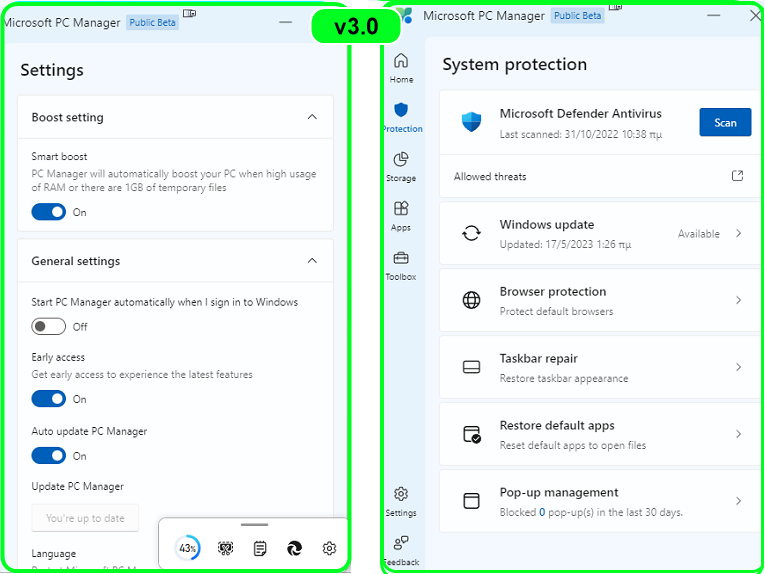This screenshot has height=574, width=765.
Task: Click the "Last scanned: 31/10/2022" text
Action: point(581,134)
